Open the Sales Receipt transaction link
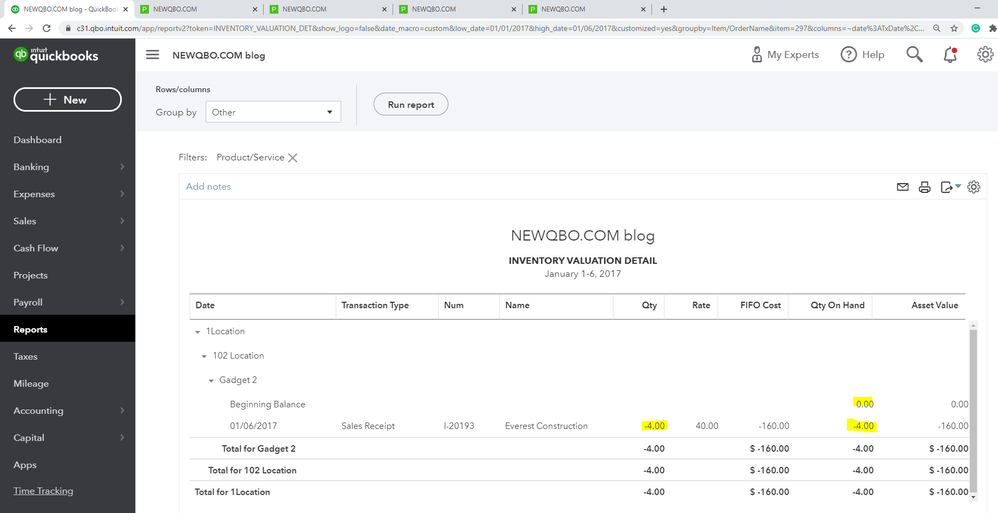Viewport: 998px width, 513px height. pyautogui.click(x=368, y=426)
